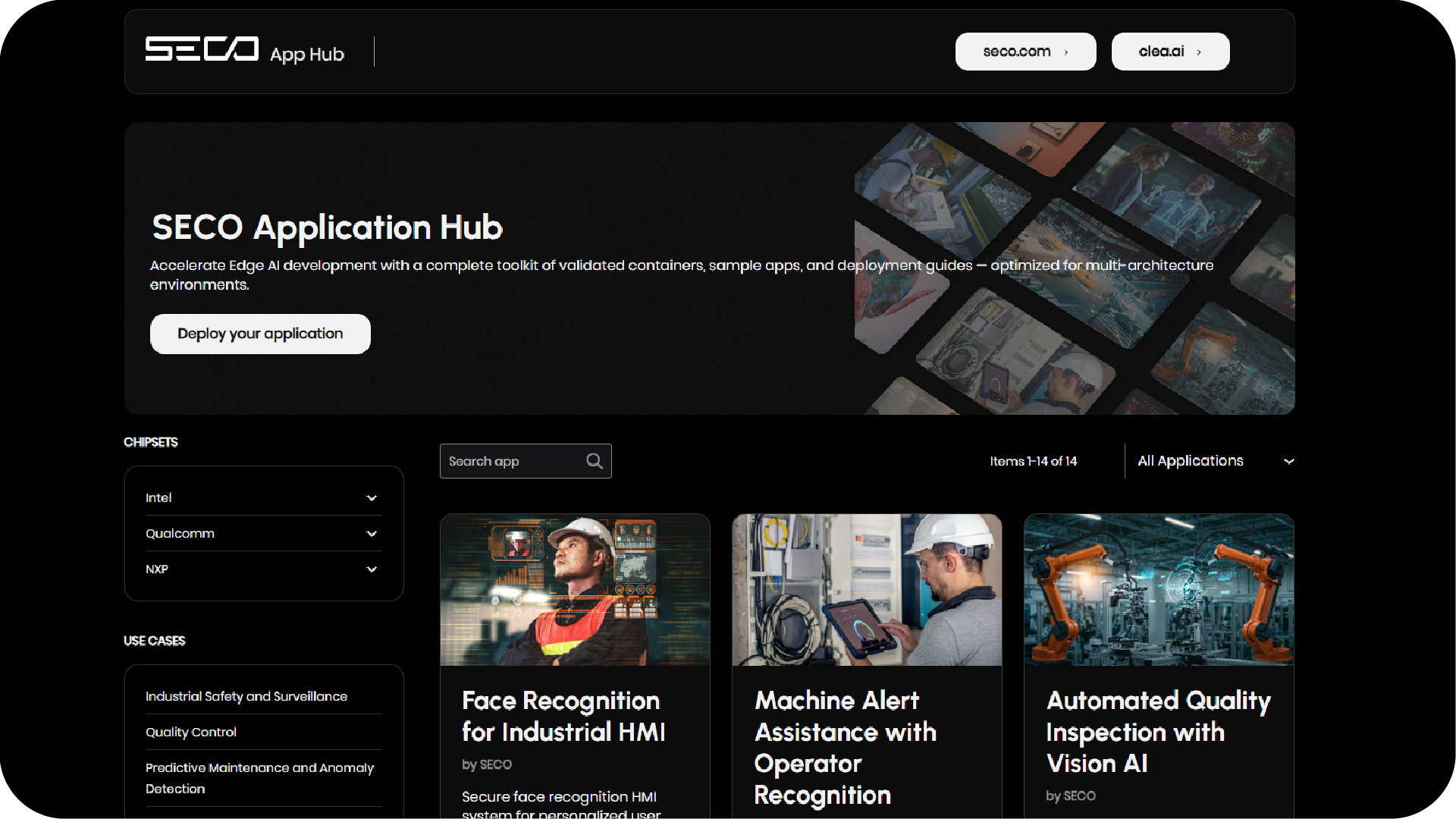Open Face Recognition app thumbnail image

pyautogui.click(x=575, y=590)
